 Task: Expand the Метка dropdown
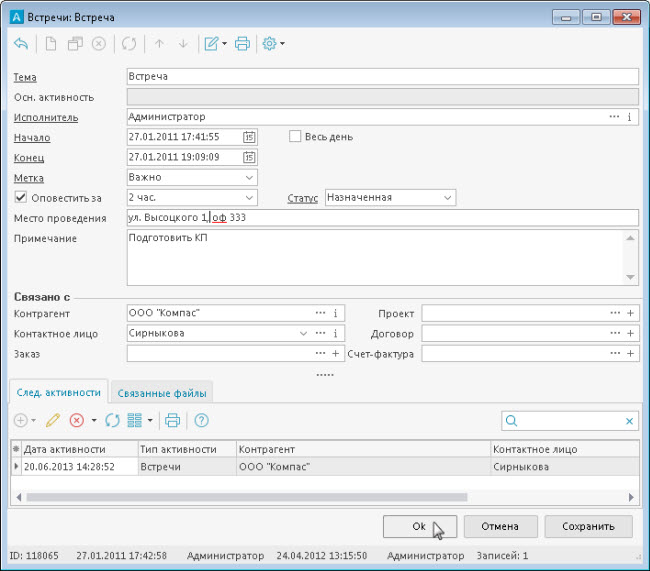coord(249,177)
